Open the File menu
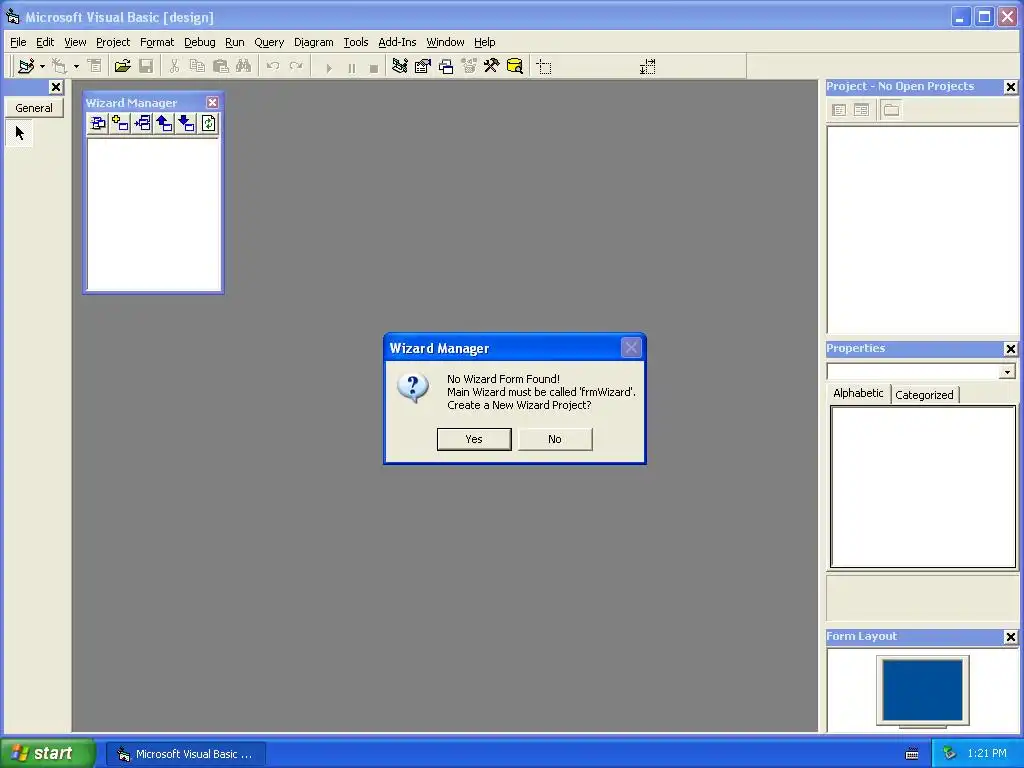This screenshot has height=768, width=1024. (18, 42)
